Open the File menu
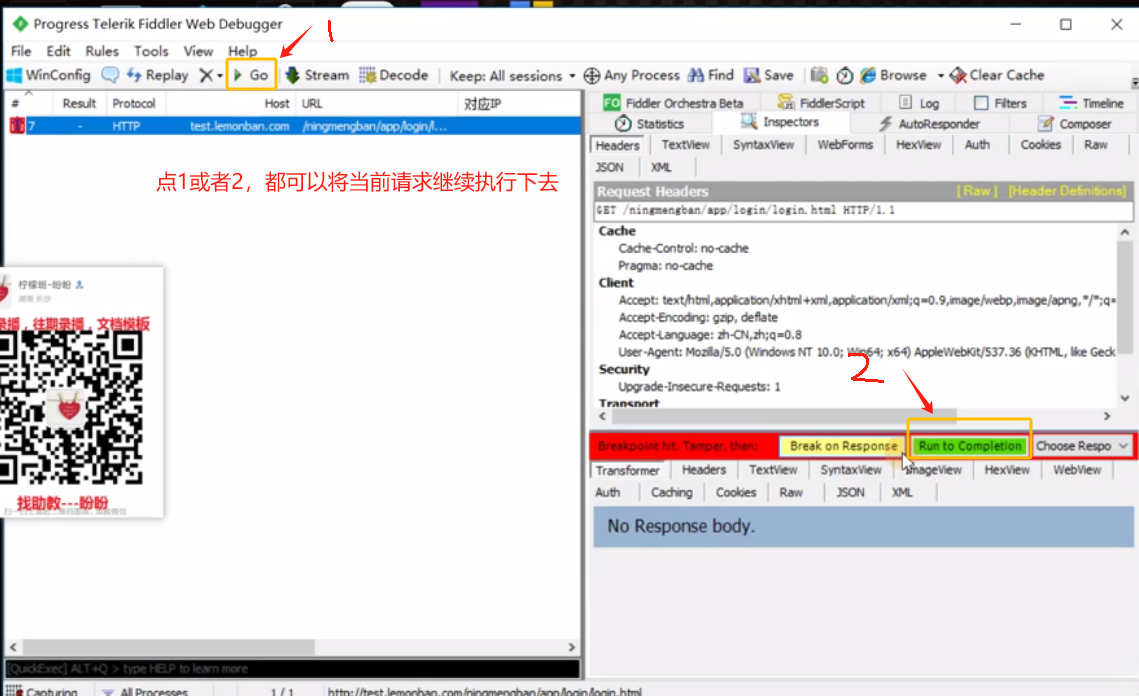1139x696 pixels. (x=21, y=51)
